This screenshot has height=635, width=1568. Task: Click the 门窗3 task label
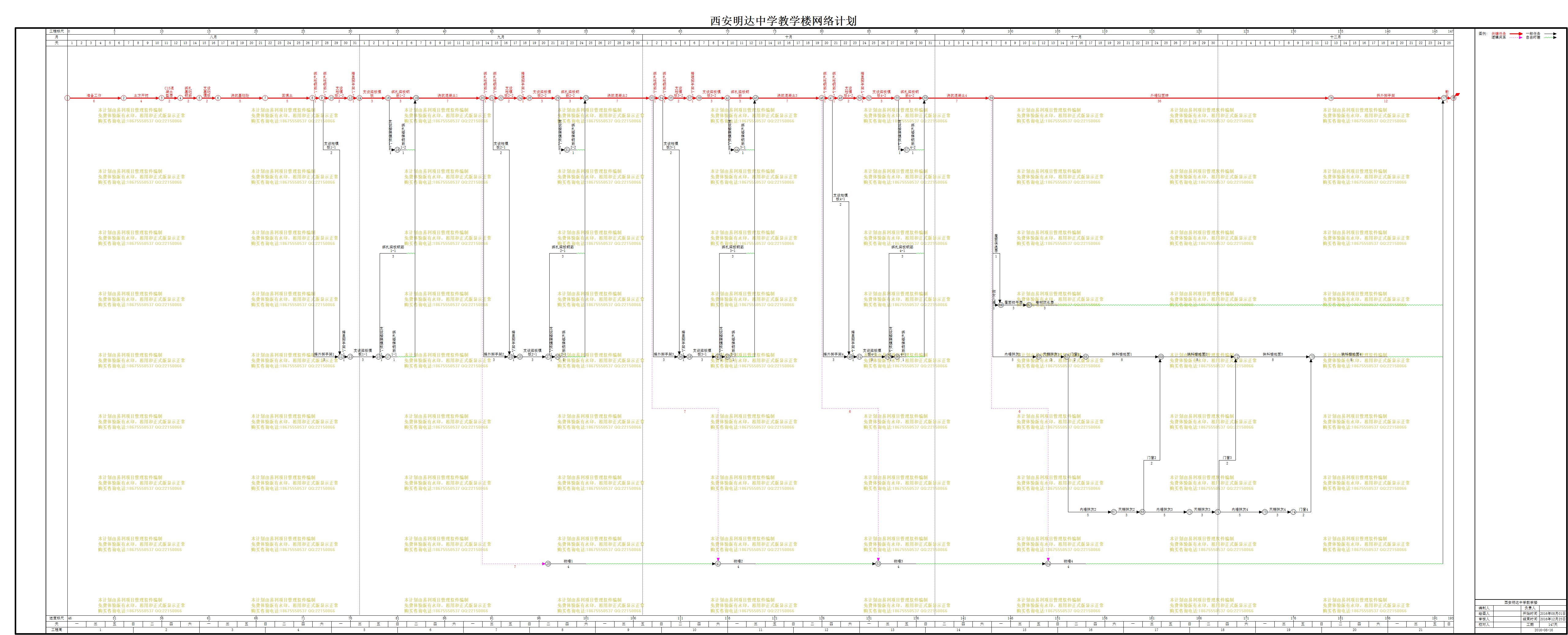[1227, 458]
